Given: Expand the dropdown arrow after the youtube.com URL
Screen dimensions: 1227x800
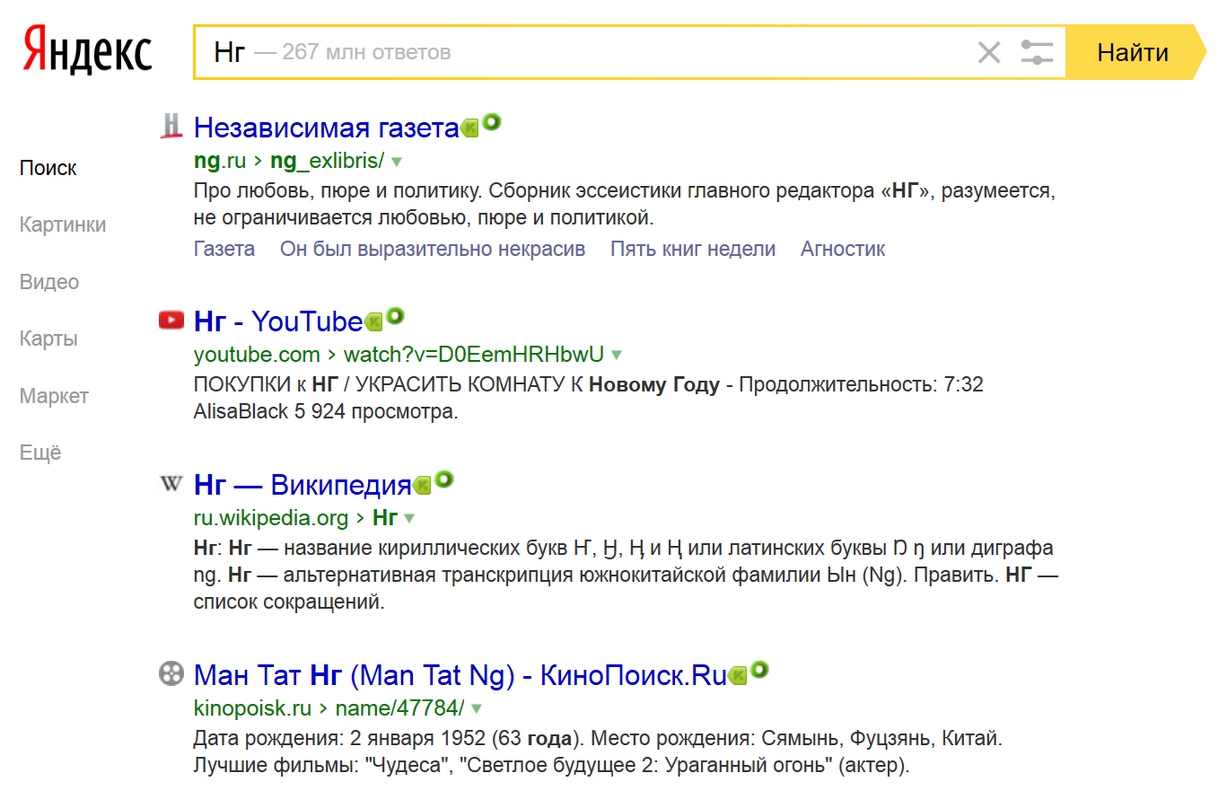Looking at the screenshot, I should click(x=617, y=355).
